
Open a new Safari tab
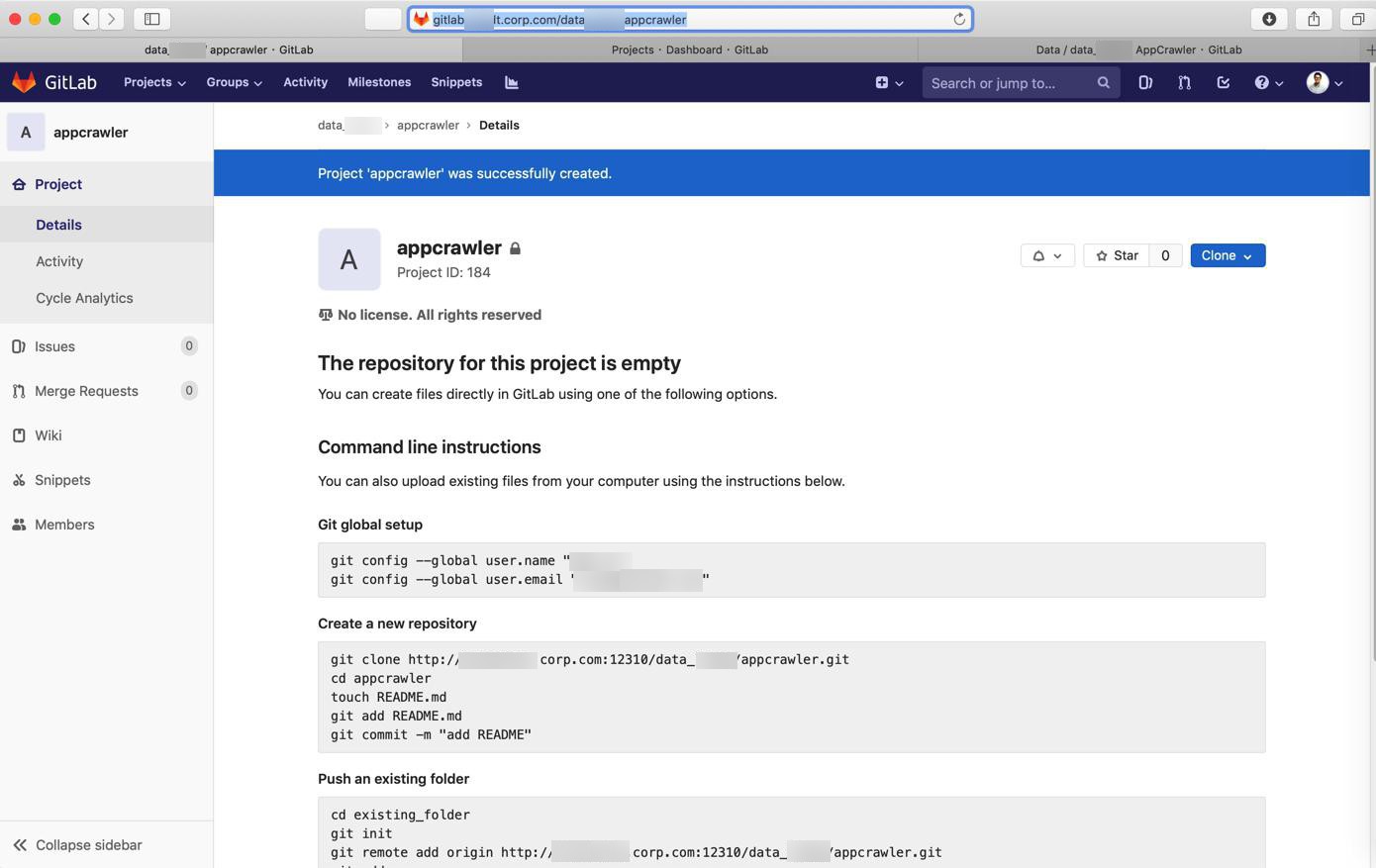pos(1369,49)
